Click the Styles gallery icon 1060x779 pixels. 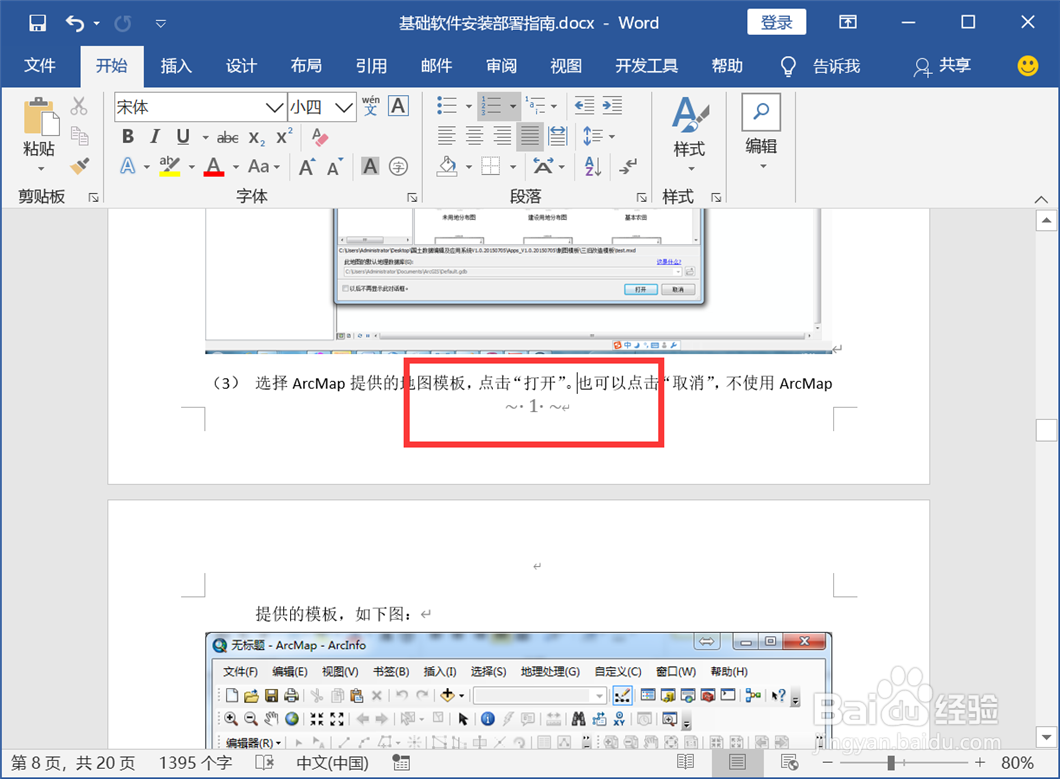pos(690,115)
